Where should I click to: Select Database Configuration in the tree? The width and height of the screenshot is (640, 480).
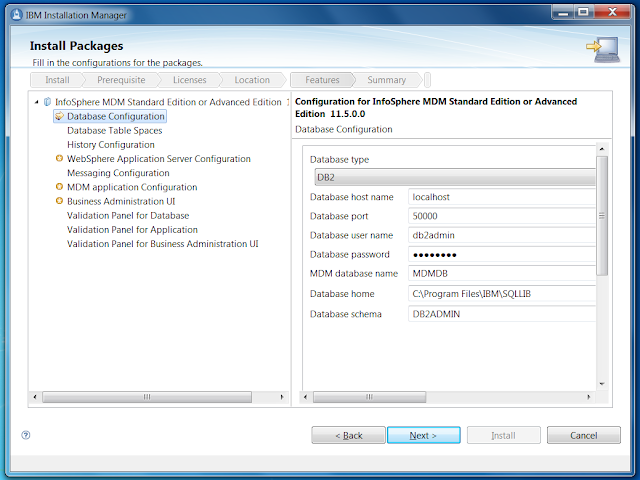click(116, 116)
